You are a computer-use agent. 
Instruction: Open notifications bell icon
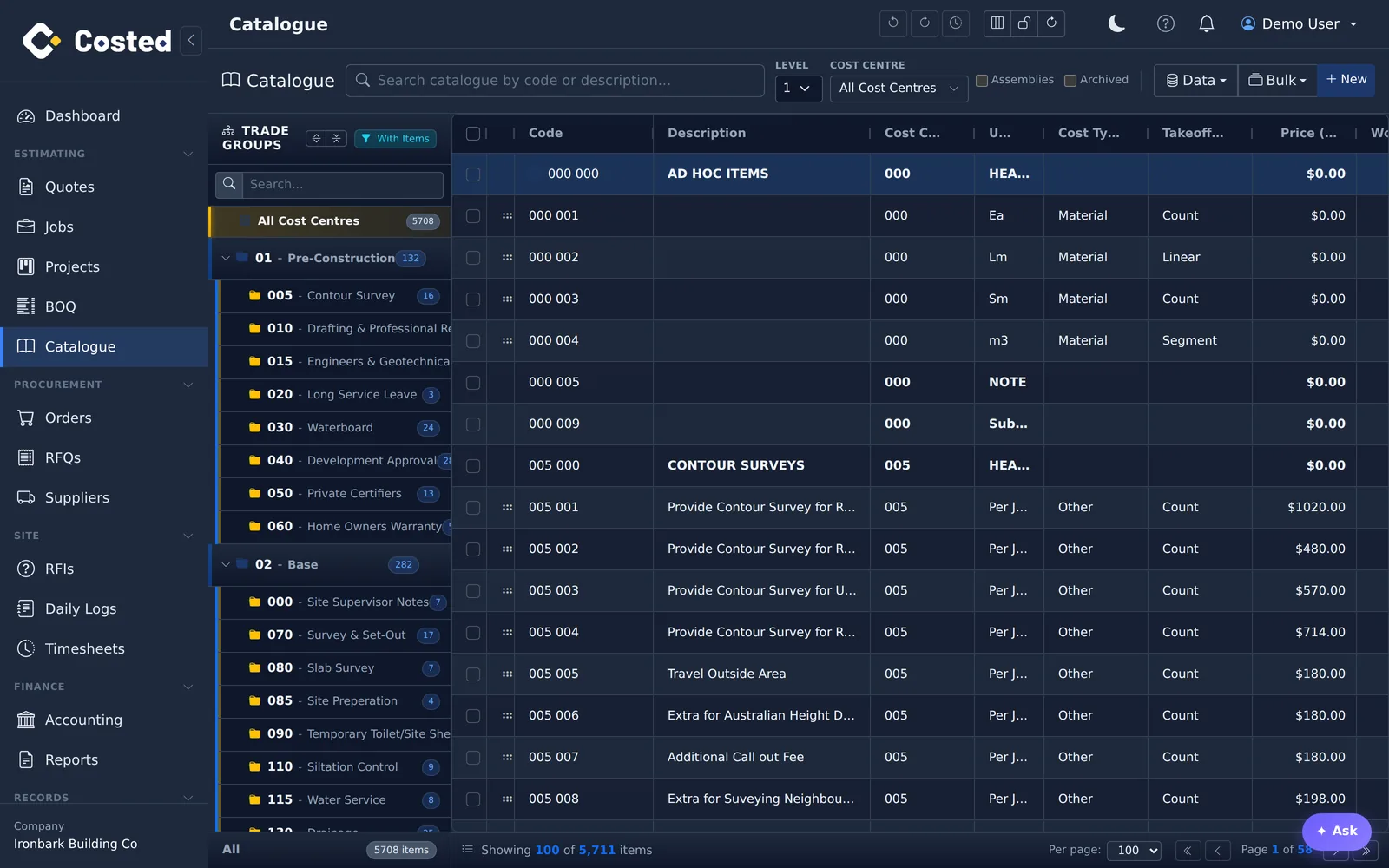tap(1207, 23)
